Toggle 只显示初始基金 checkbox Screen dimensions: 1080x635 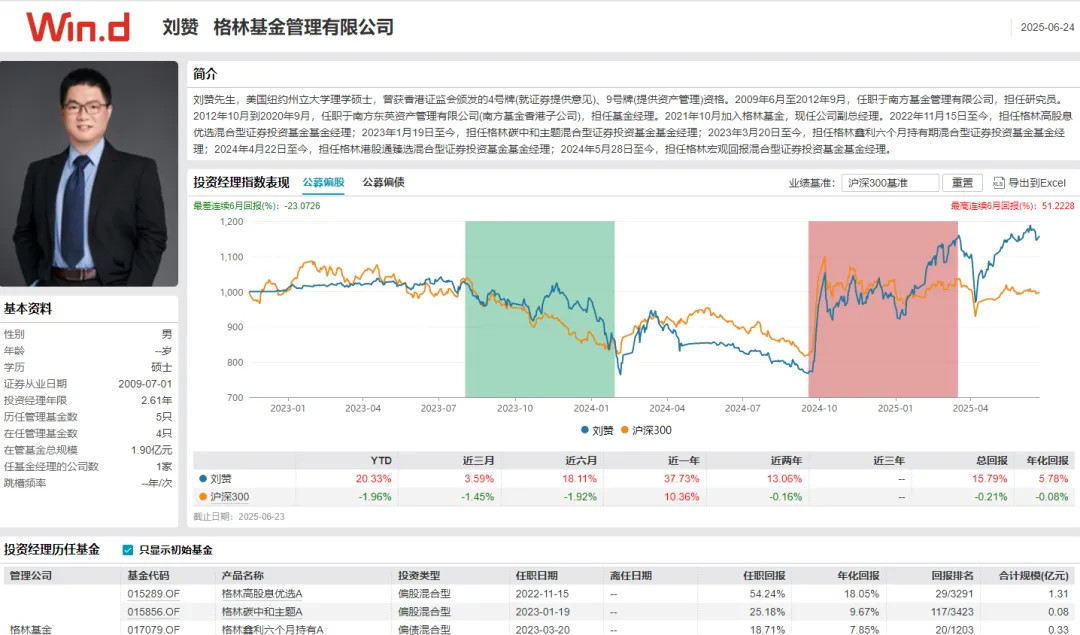pos(127,550)
